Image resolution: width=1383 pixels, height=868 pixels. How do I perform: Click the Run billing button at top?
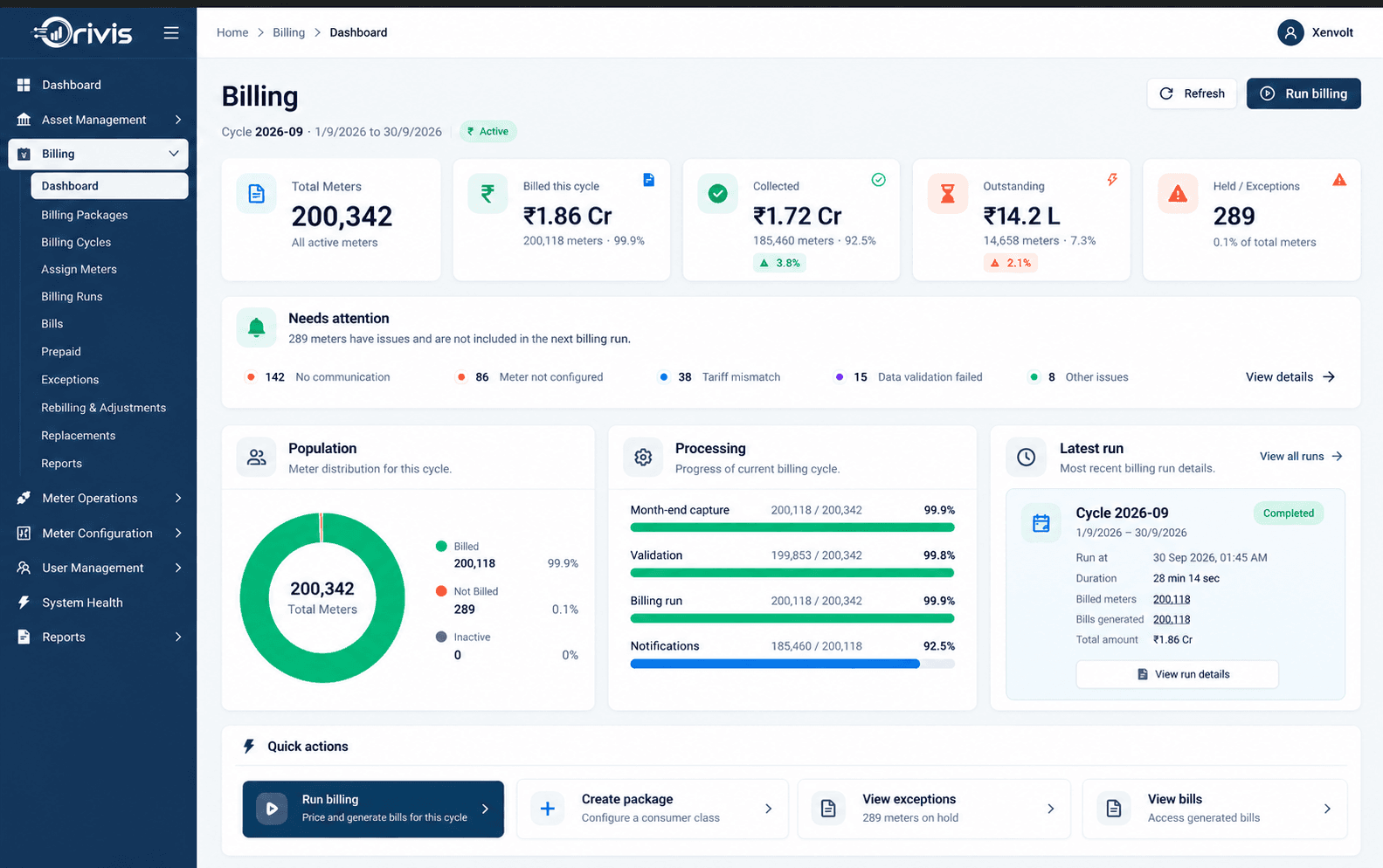click(1303, 93)
